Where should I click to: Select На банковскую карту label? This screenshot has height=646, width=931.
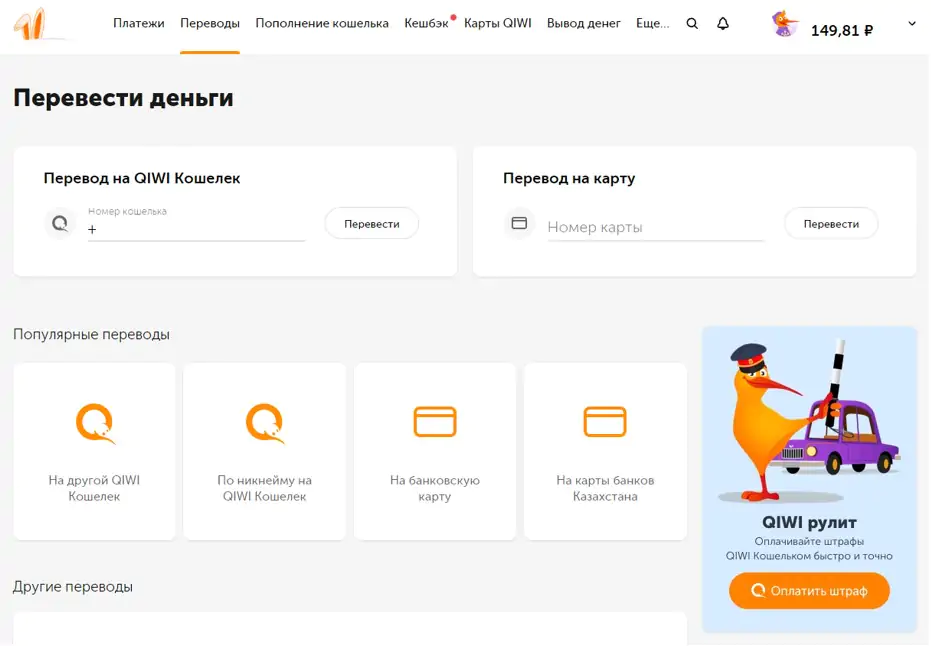click(x=435, y=488)
